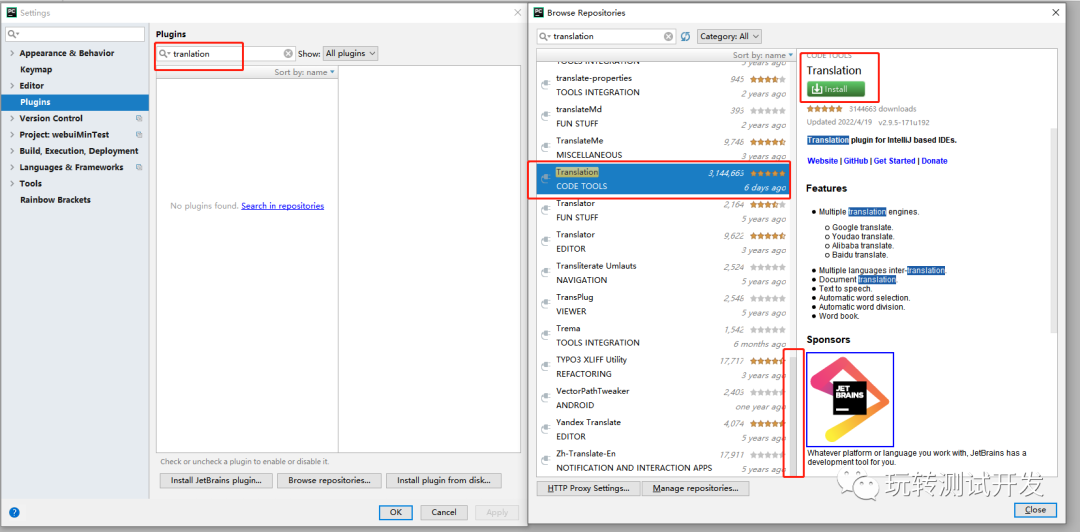Expand Build, Execution, Deployment node

[x=12, y=151]
